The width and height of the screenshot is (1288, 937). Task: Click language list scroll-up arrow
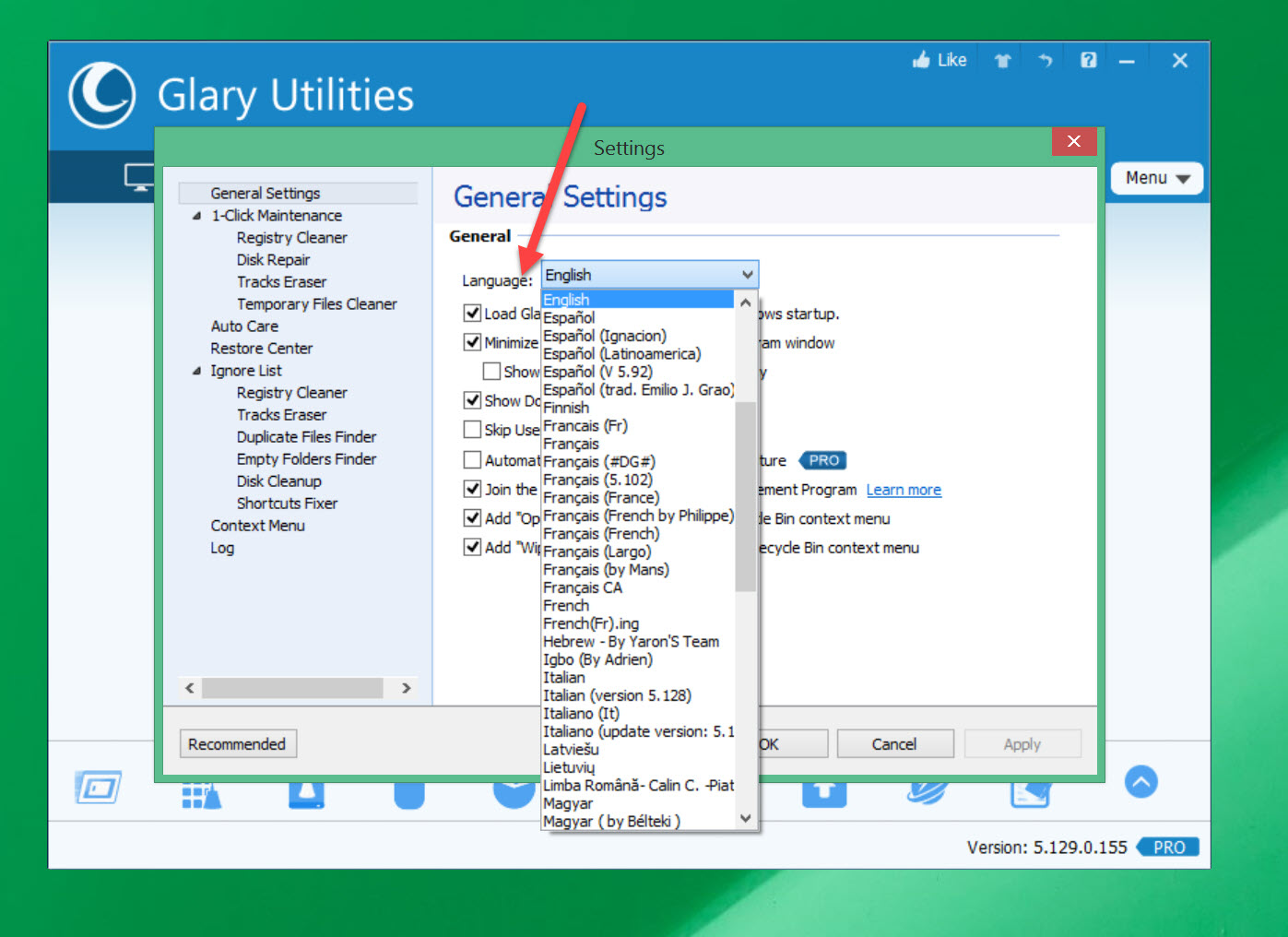746,302
